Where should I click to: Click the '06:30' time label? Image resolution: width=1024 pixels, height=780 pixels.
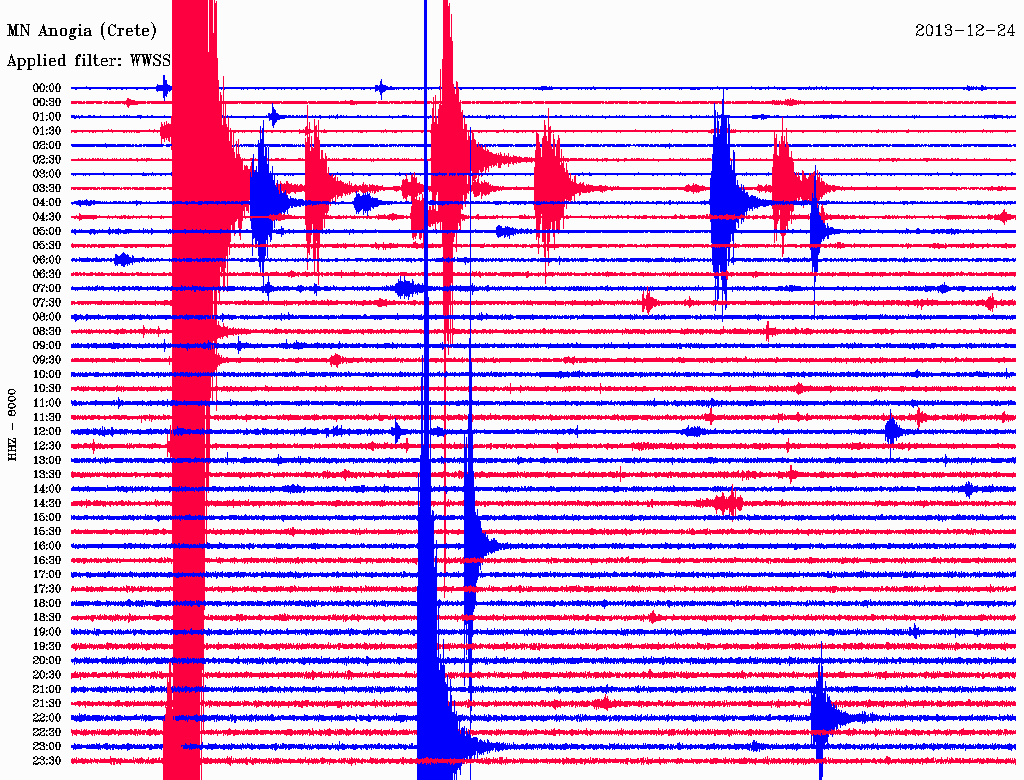47,274
